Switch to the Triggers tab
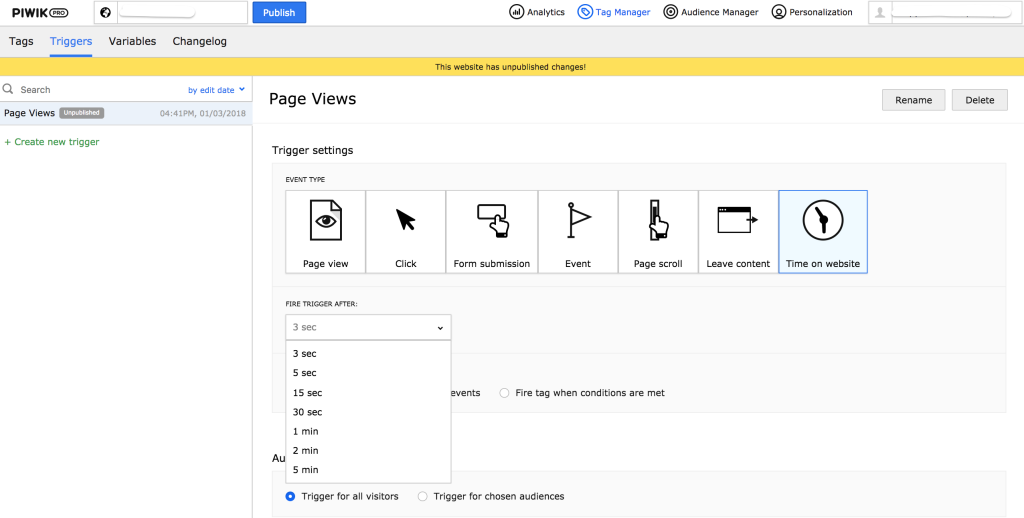This screenshot has width=1024, height=518. coord(71,41)
